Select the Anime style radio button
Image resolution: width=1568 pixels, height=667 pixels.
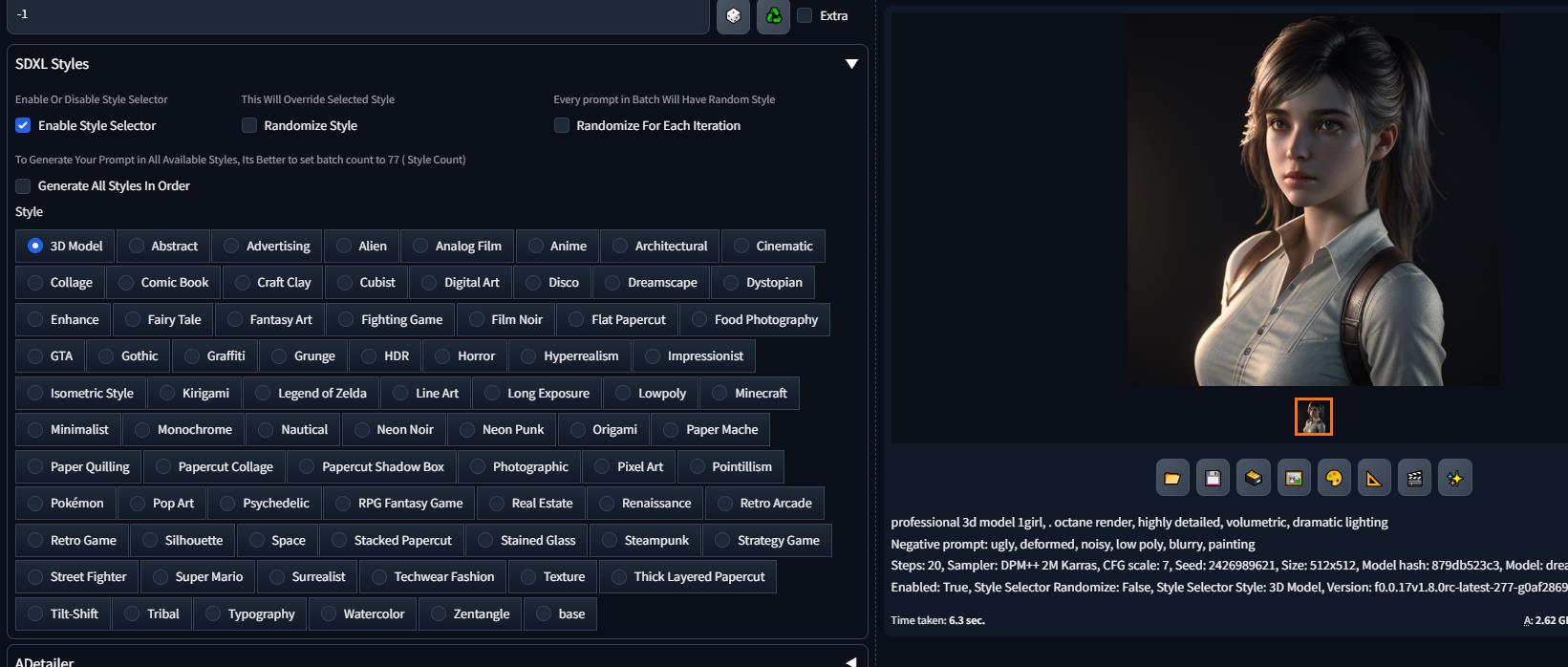[559, 246]
